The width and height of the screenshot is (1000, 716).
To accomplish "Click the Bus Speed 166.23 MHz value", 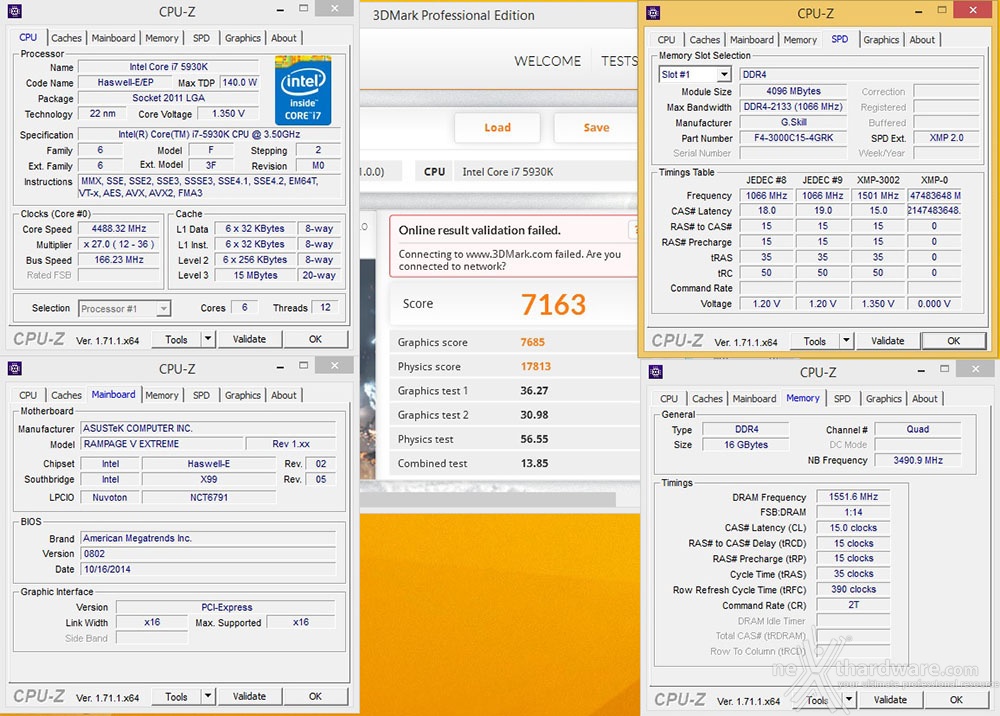I will coord(119,259).
